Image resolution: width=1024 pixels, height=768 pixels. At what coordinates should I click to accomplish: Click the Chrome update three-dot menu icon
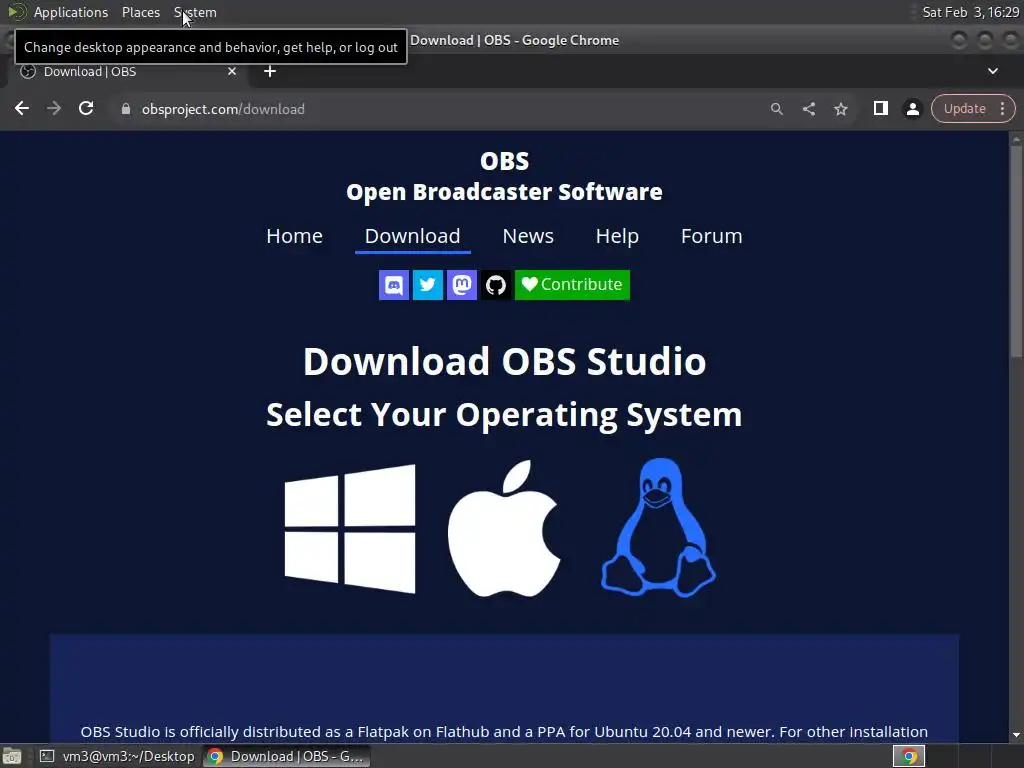click(1002, 108)
